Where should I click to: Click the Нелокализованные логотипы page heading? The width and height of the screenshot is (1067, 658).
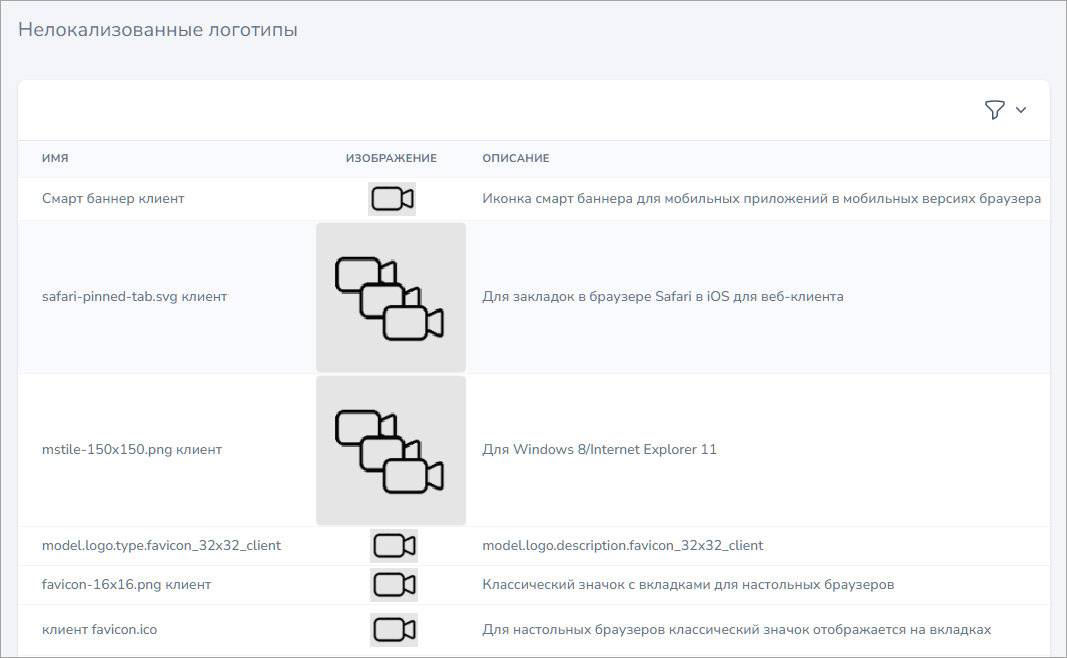point(158,30)
